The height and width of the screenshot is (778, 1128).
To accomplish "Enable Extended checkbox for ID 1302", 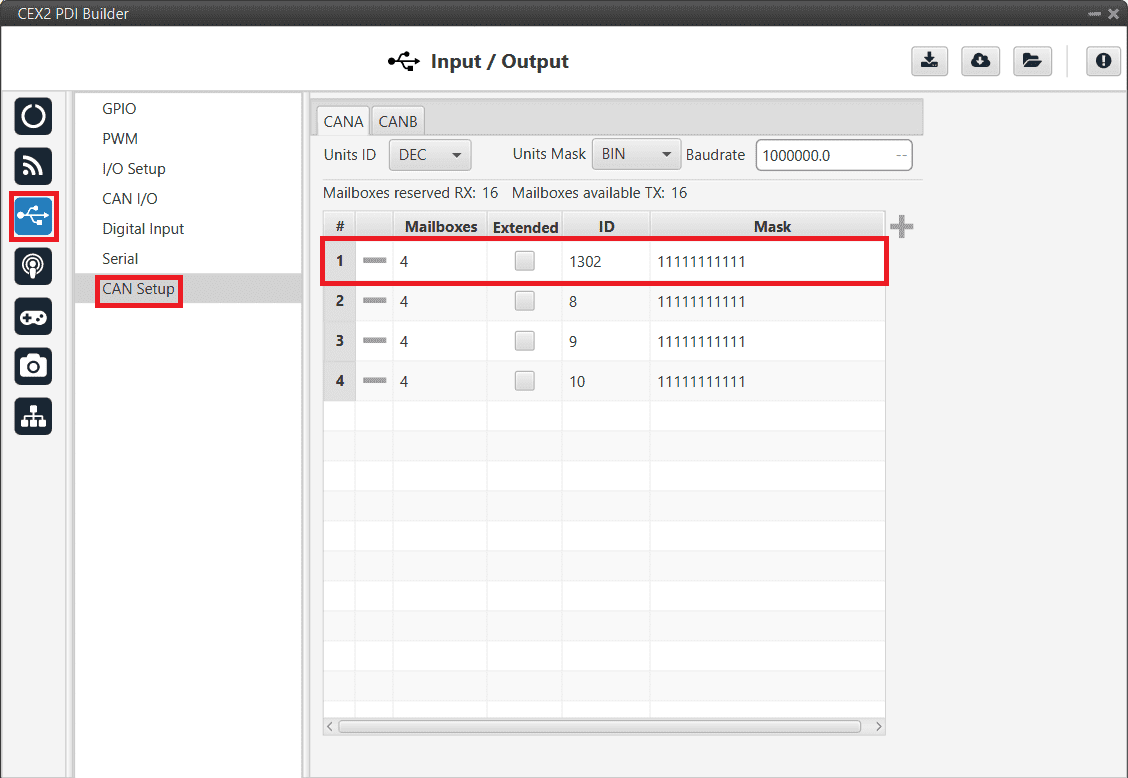I will click(x=524, y=261).
